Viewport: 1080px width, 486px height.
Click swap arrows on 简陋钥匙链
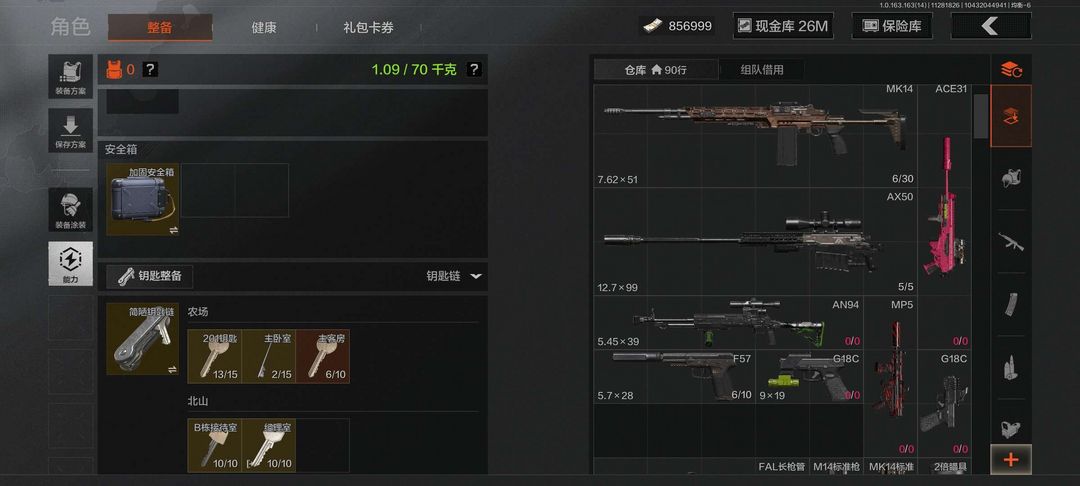(x=173, y=370)
